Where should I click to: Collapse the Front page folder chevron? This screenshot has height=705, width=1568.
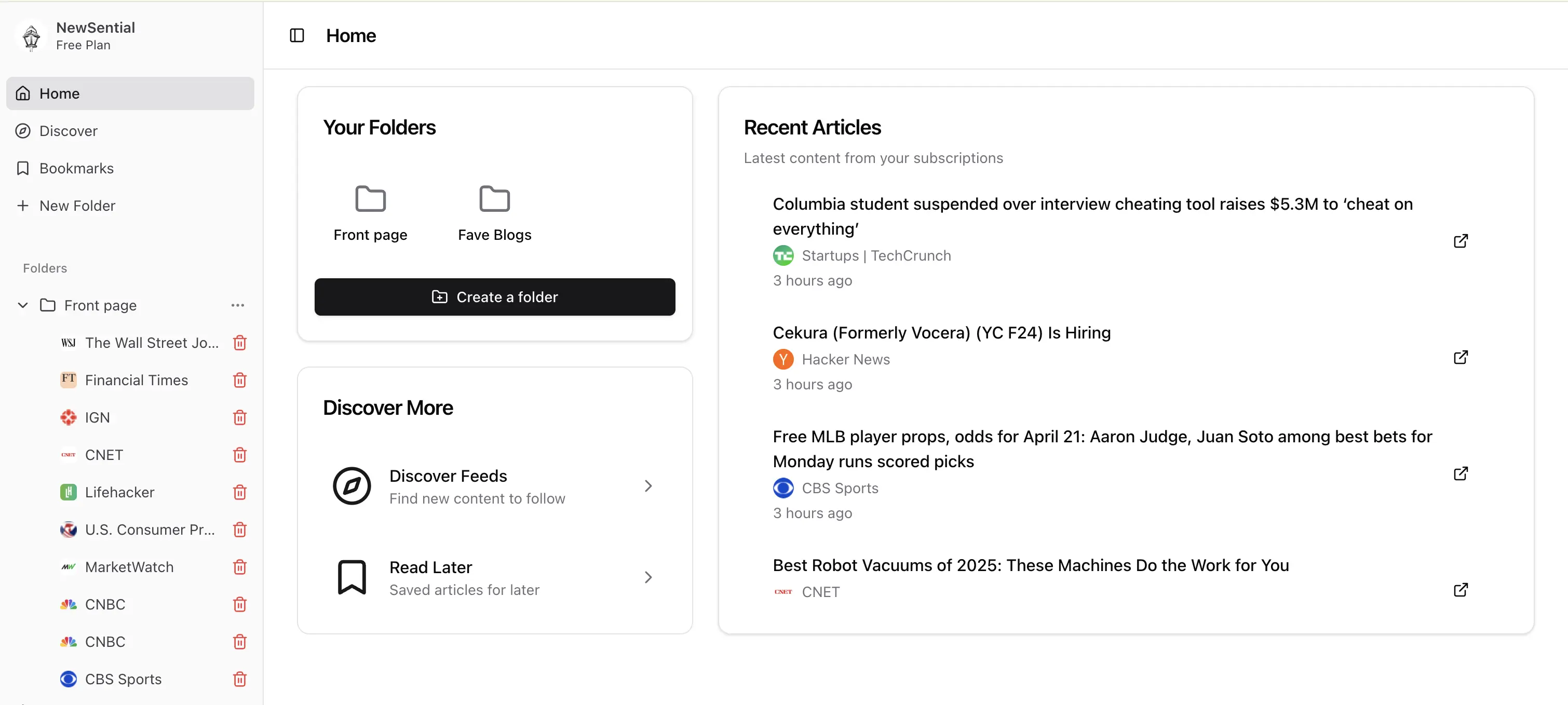23,305
